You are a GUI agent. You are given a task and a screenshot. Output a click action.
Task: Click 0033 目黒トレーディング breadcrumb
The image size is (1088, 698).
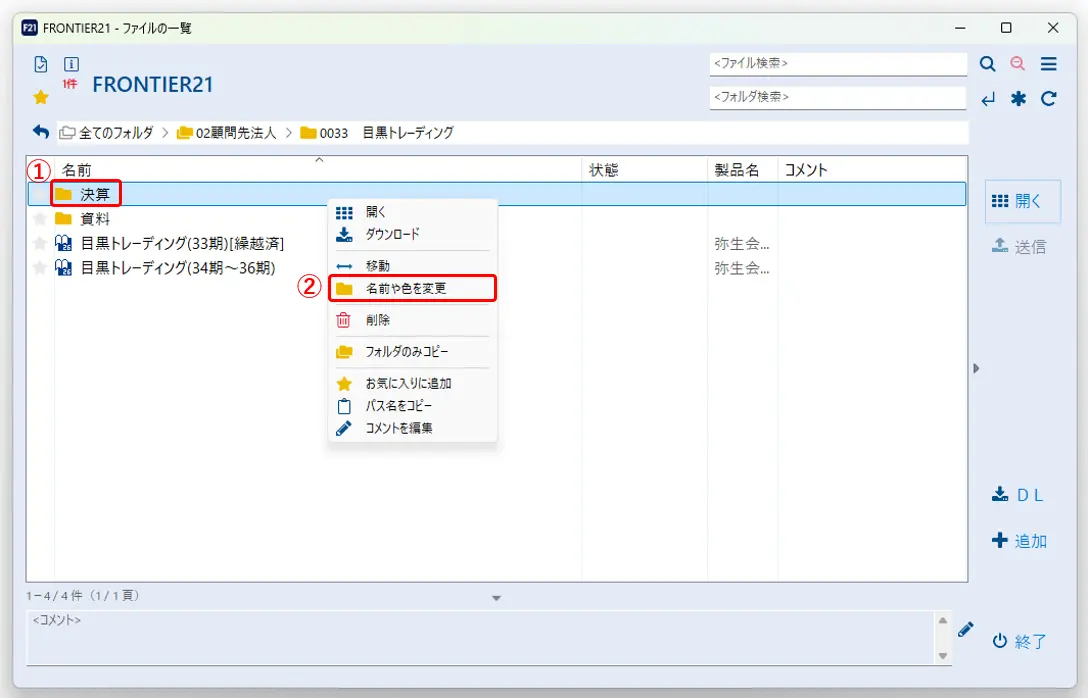pos(377,133)
